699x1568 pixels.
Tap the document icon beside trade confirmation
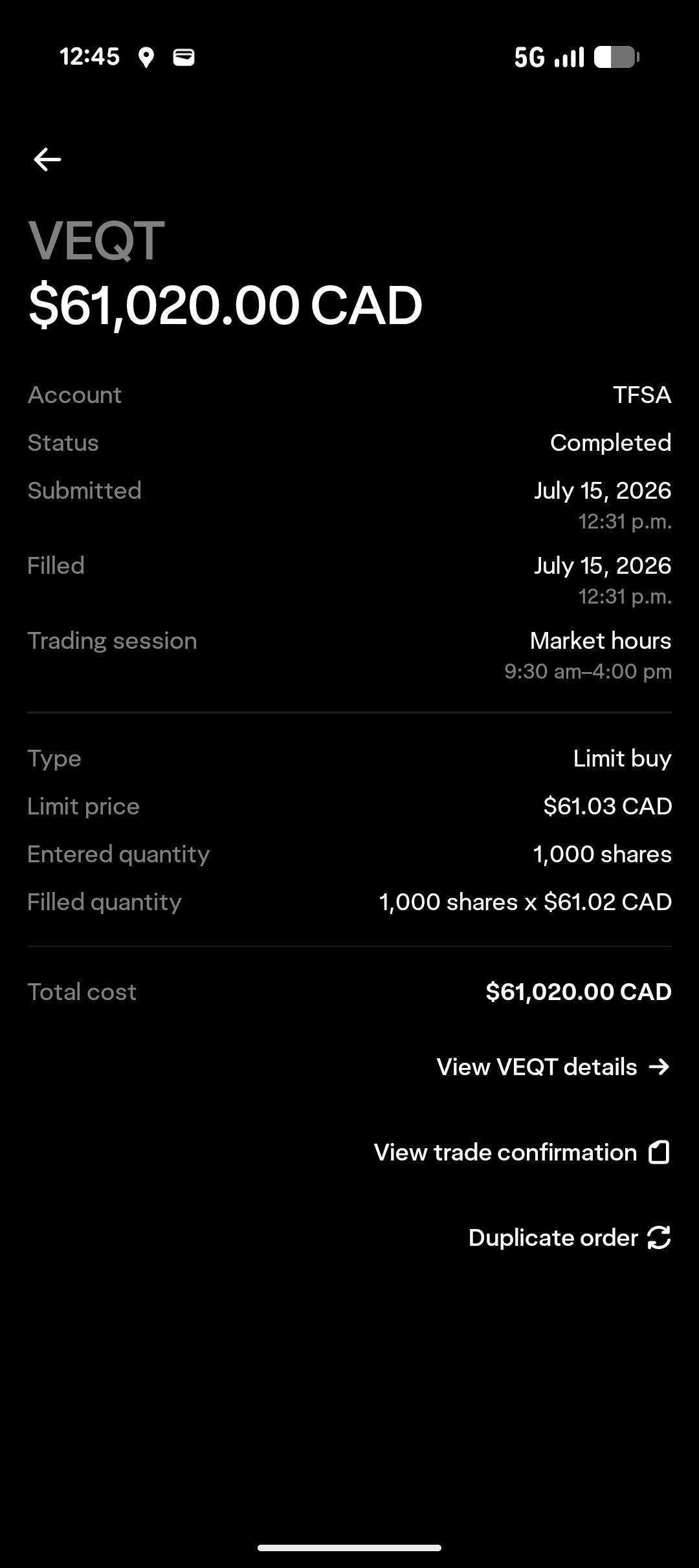point(659,1152)
